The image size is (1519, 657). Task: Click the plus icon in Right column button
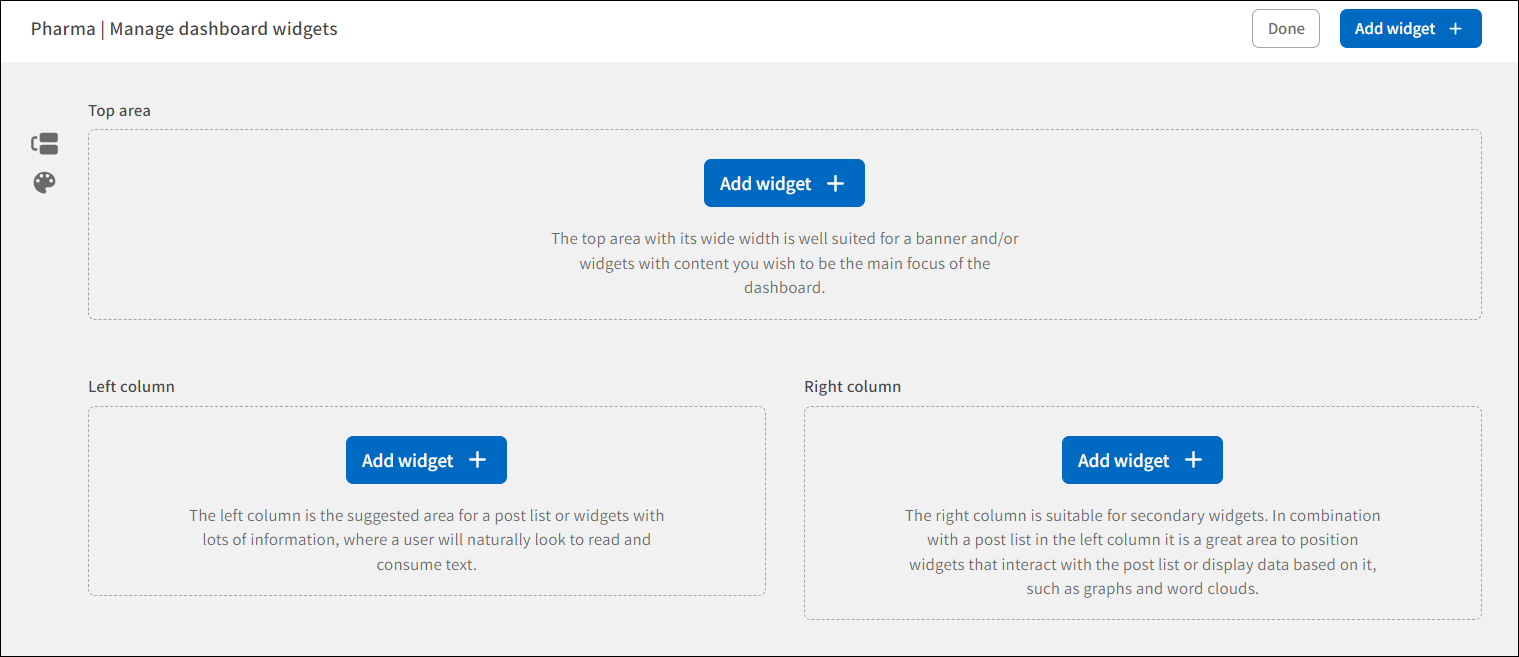[x=1193, y=459]
